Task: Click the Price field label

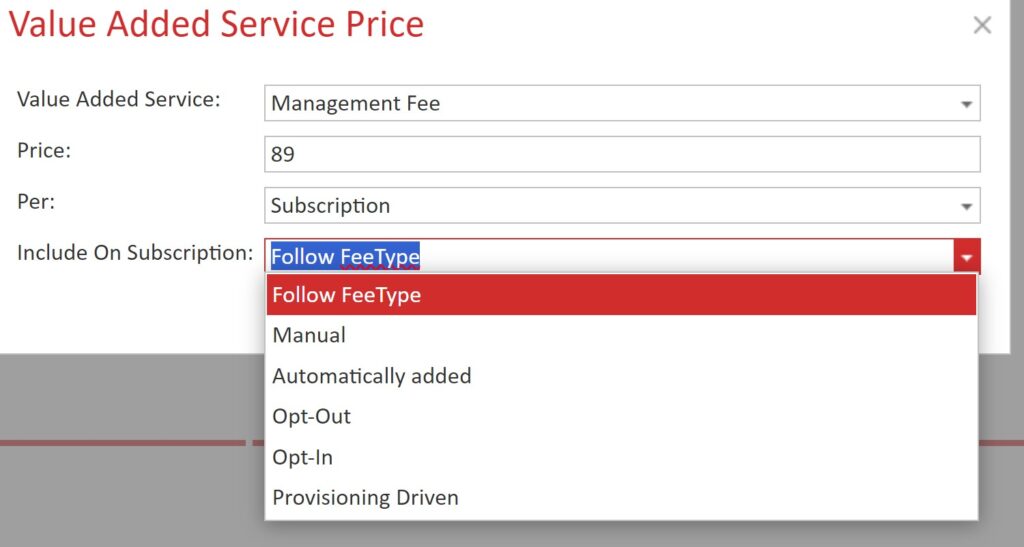Action: 44,151
